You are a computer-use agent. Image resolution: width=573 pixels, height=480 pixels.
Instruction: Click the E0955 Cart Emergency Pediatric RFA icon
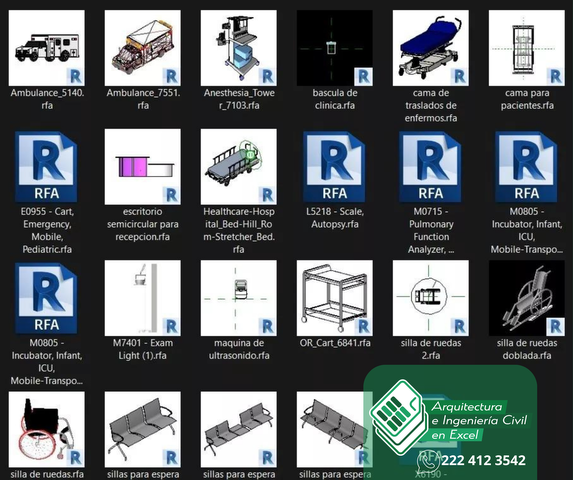(46, 167)
